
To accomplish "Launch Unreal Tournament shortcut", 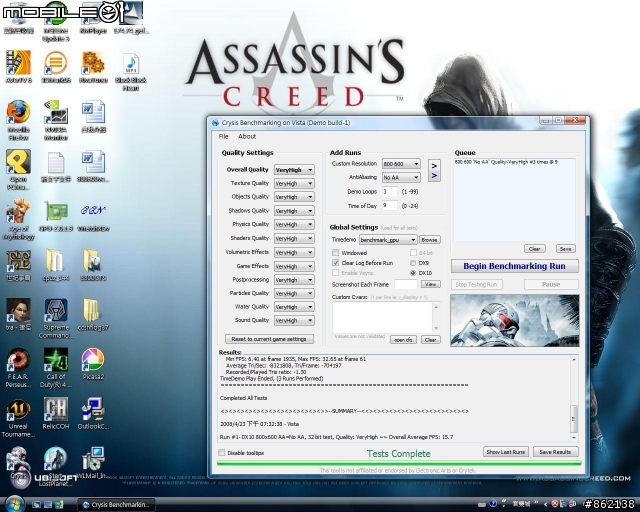I will (18, 417).
